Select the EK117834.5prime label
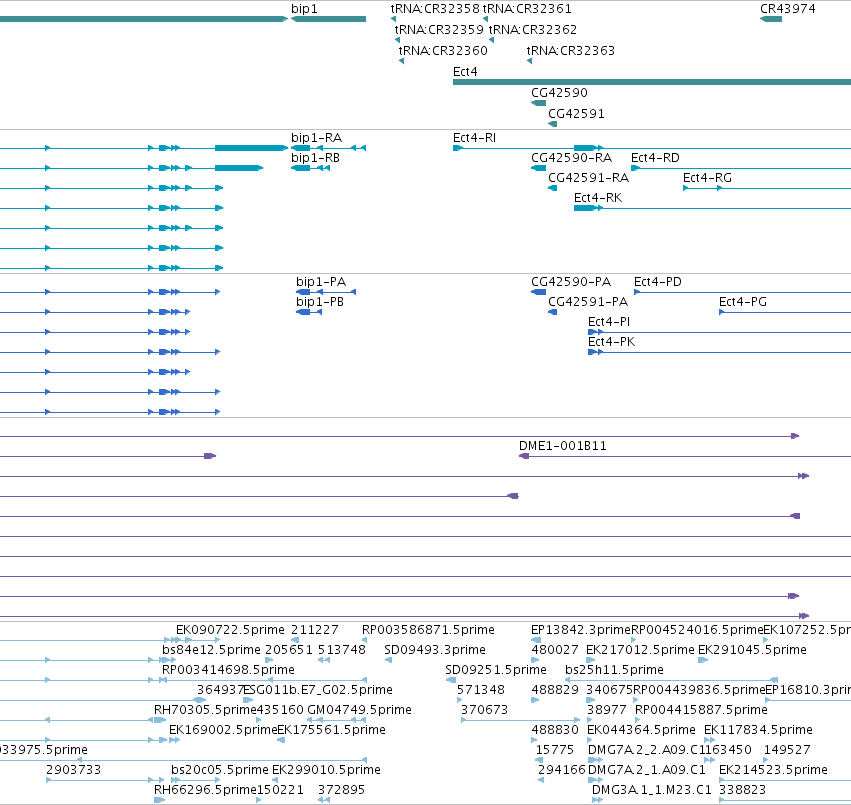The height and width of the screenshot is (805, 851). pyautogui.click(x=758, y=731)
